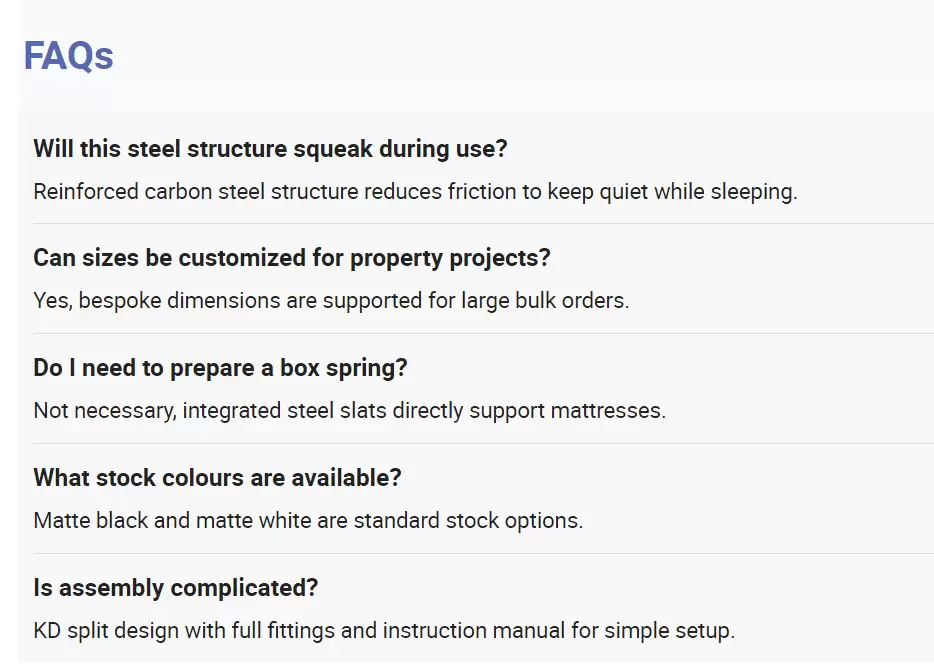Click the bespoke dimensions bulk orders answer
This screenshot has height=664, width=934.
[331, 301]
